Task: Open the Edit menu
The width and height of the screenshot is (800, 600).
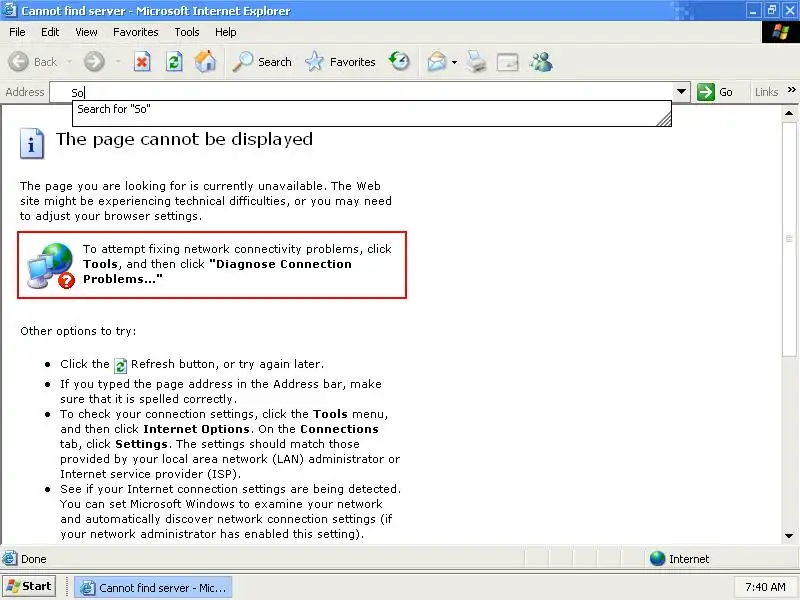Action: 50,32
